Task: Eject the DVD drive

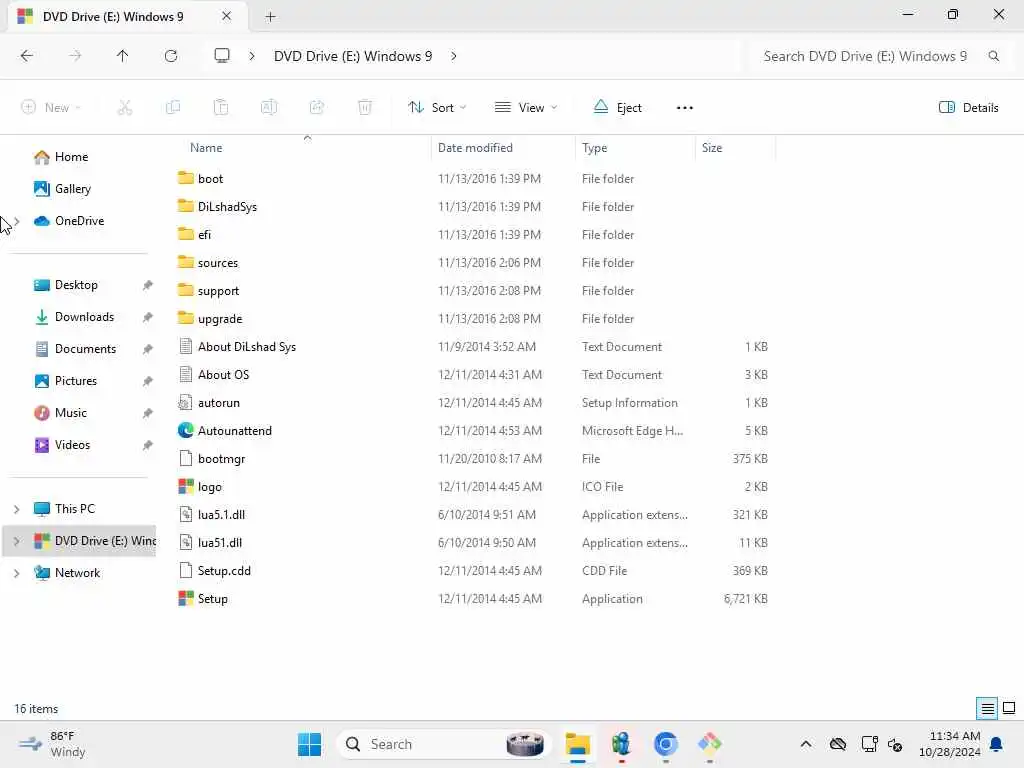Action: click(x=617, y=107)
